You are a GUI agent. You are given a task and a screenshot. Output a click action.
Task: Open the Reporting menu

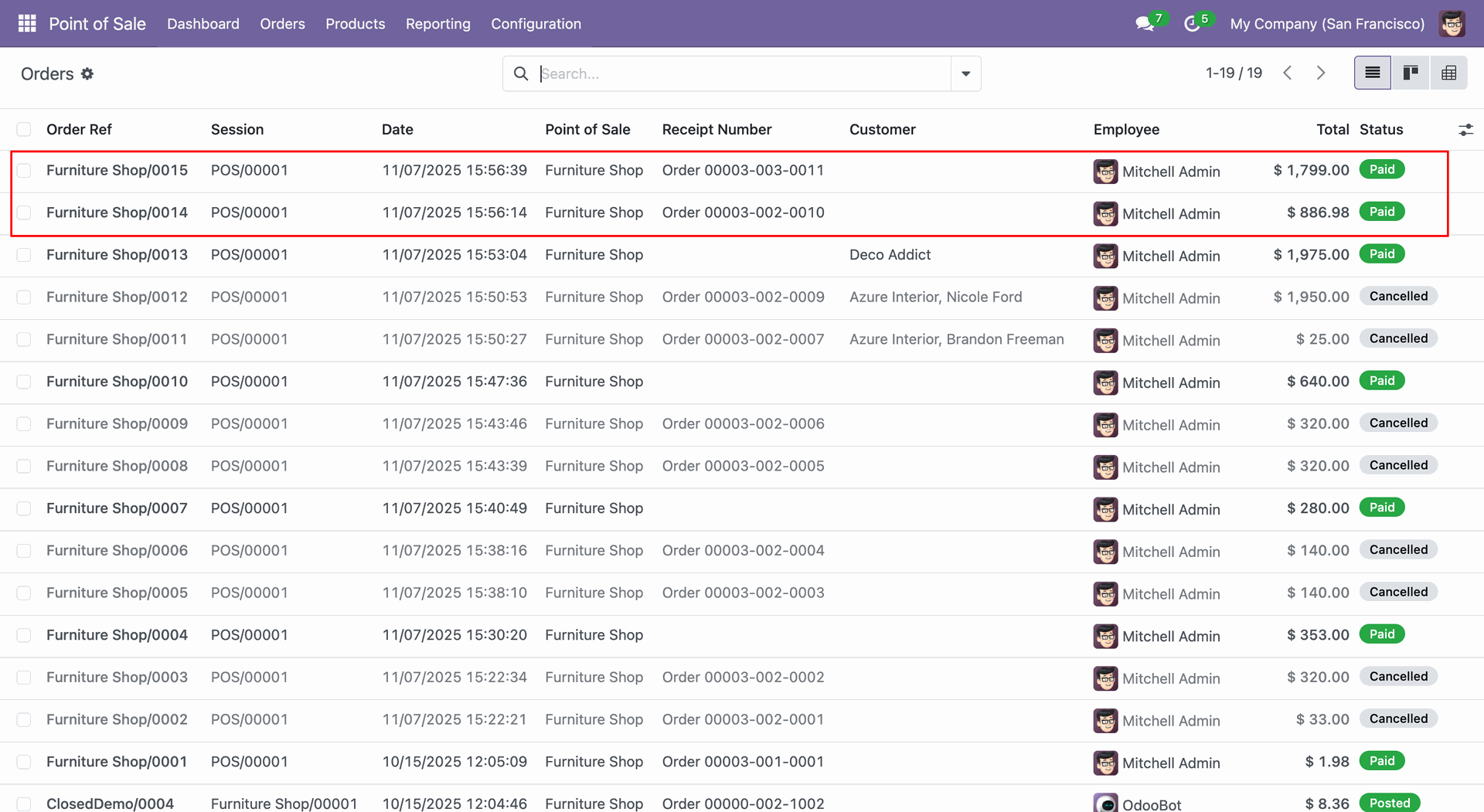437,24
